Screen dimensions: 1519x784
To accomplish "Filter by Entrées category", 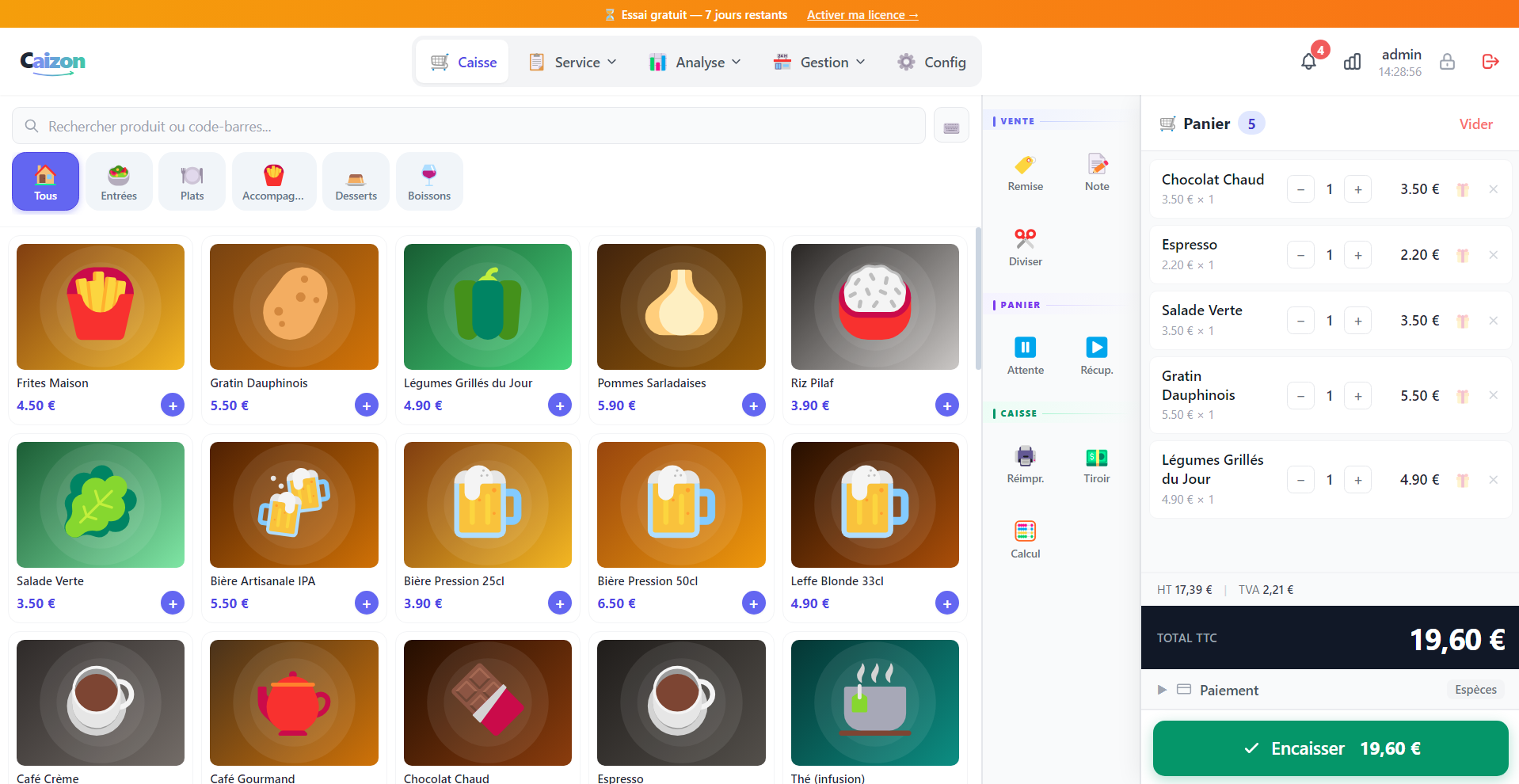I will (x=119, y=181).
